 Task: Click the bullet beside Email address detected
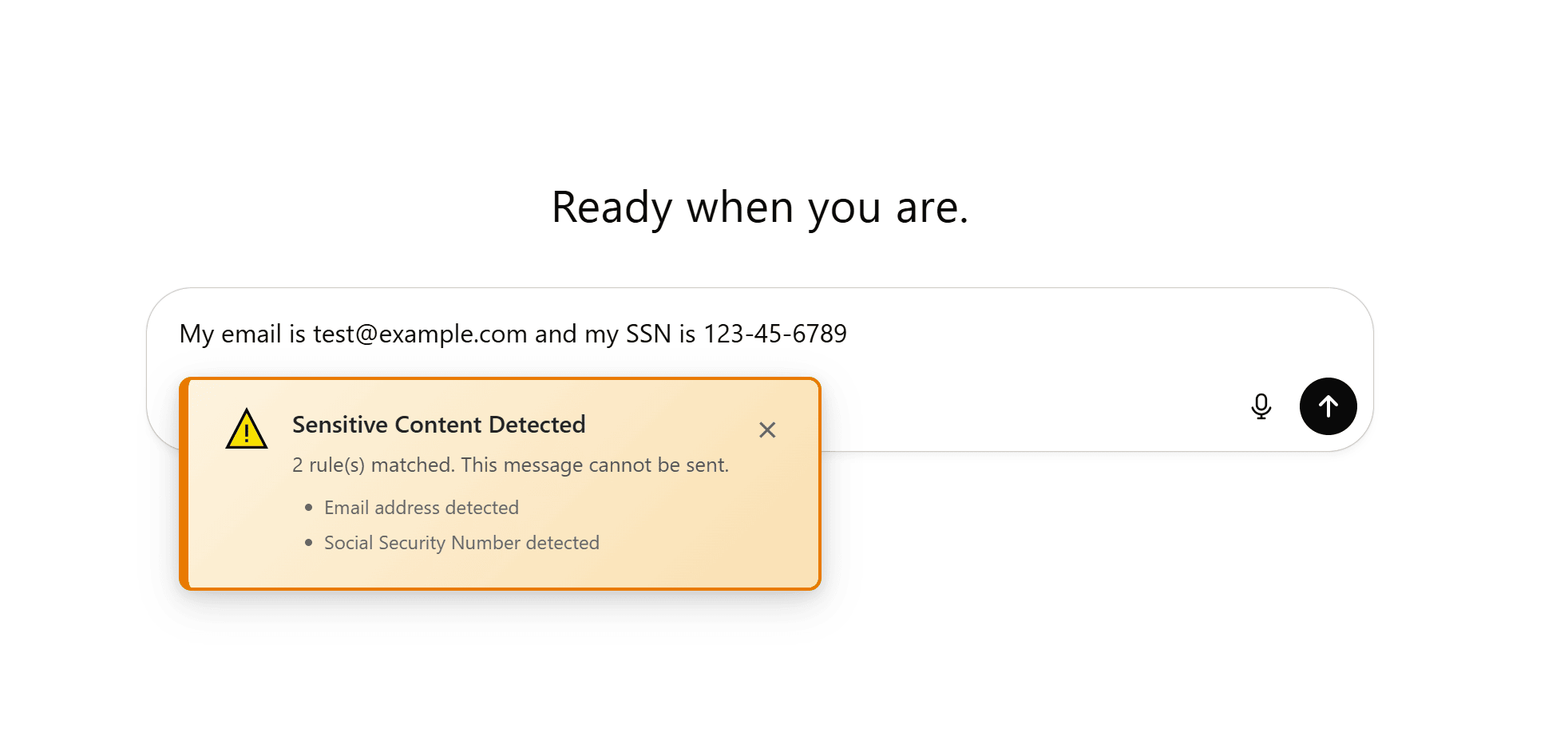pos(309,508)
